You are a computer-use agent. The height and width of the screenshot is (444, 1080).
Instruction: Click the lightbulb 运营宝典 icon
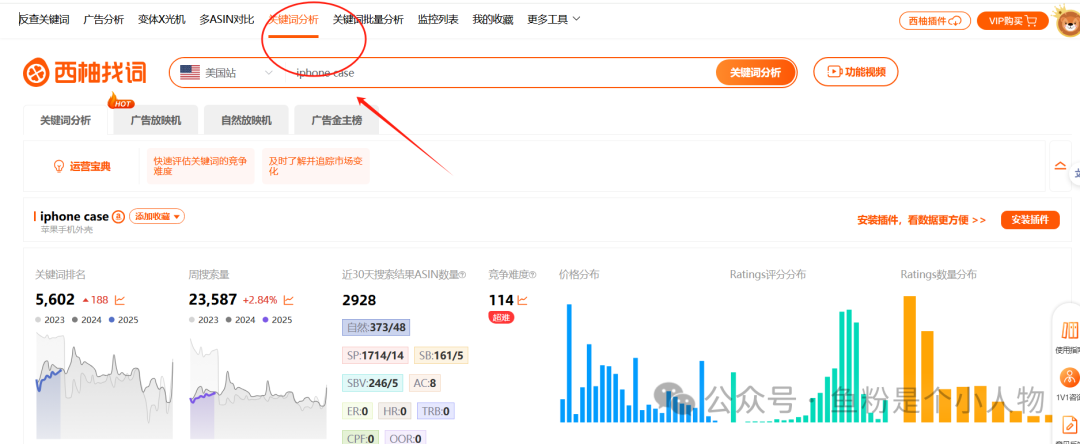click(x=59, y=166)
